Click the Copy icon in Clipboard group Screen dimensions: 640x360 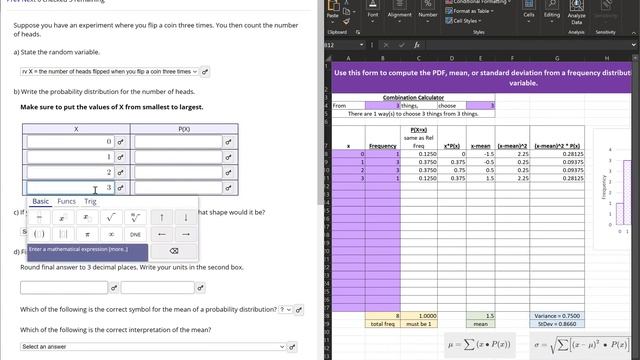click(347, 11)
